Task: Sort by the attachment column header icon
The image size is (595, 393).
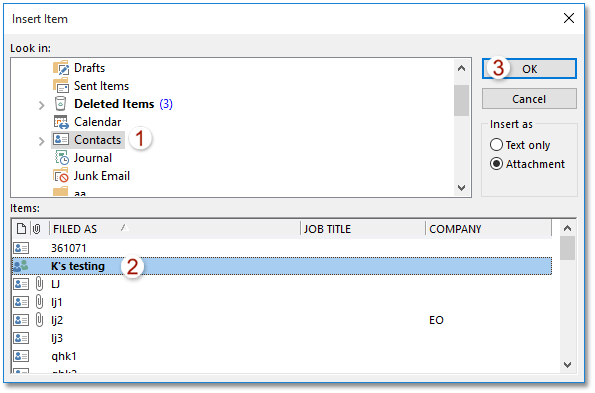Action: tap(36, 229)
